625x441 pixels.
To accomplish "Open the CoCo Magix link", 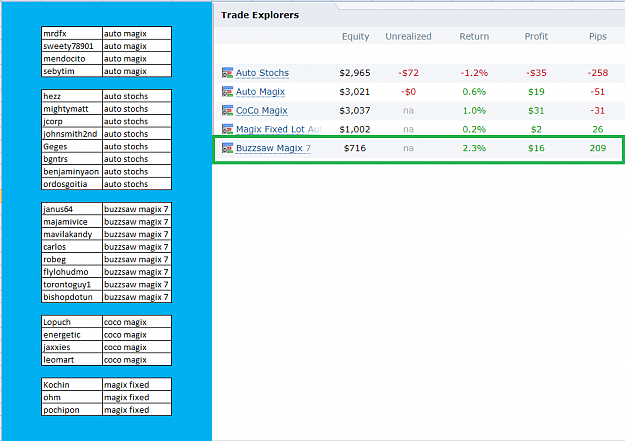I will (x=261, y=110).
